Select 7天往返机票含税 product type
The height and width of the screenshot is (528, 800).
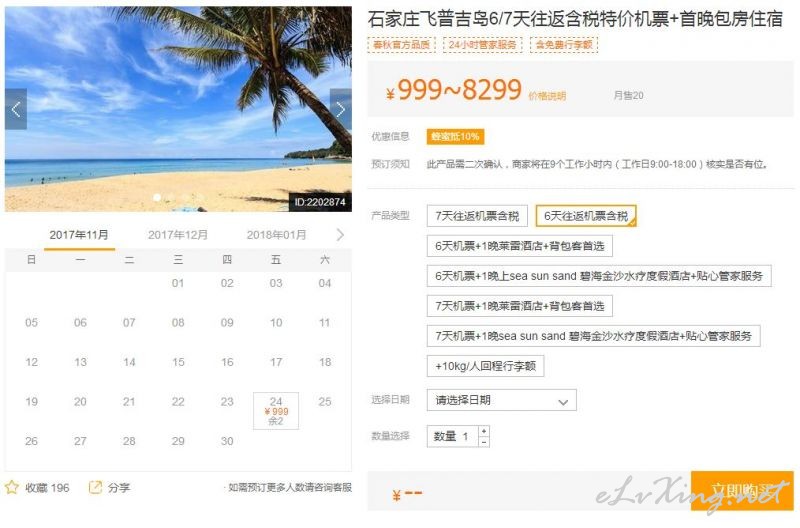point(477,216)
